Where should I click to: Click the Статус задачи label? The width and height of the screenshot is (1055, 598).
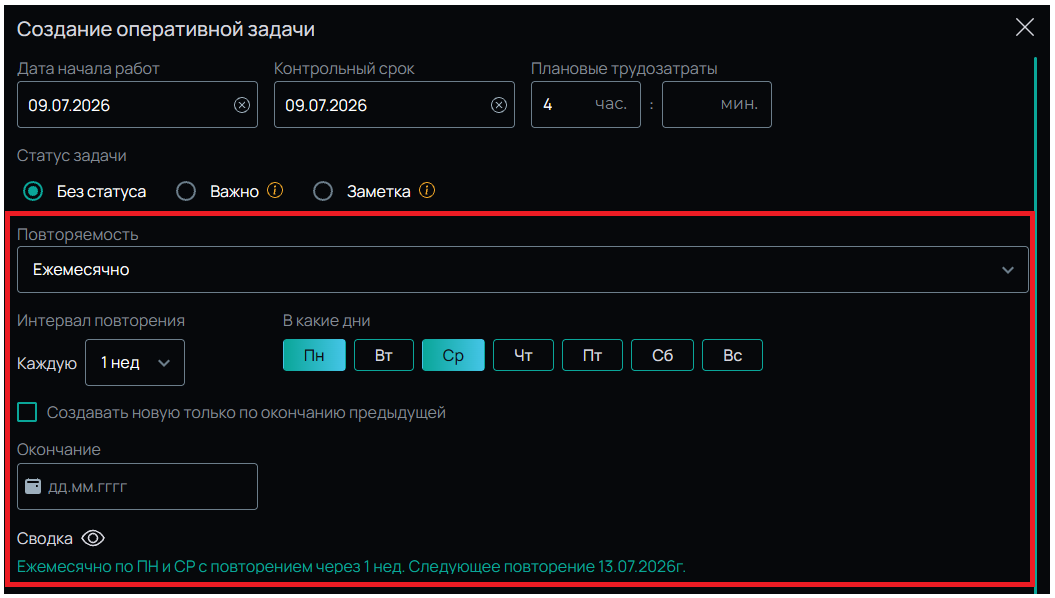(71, 155)
